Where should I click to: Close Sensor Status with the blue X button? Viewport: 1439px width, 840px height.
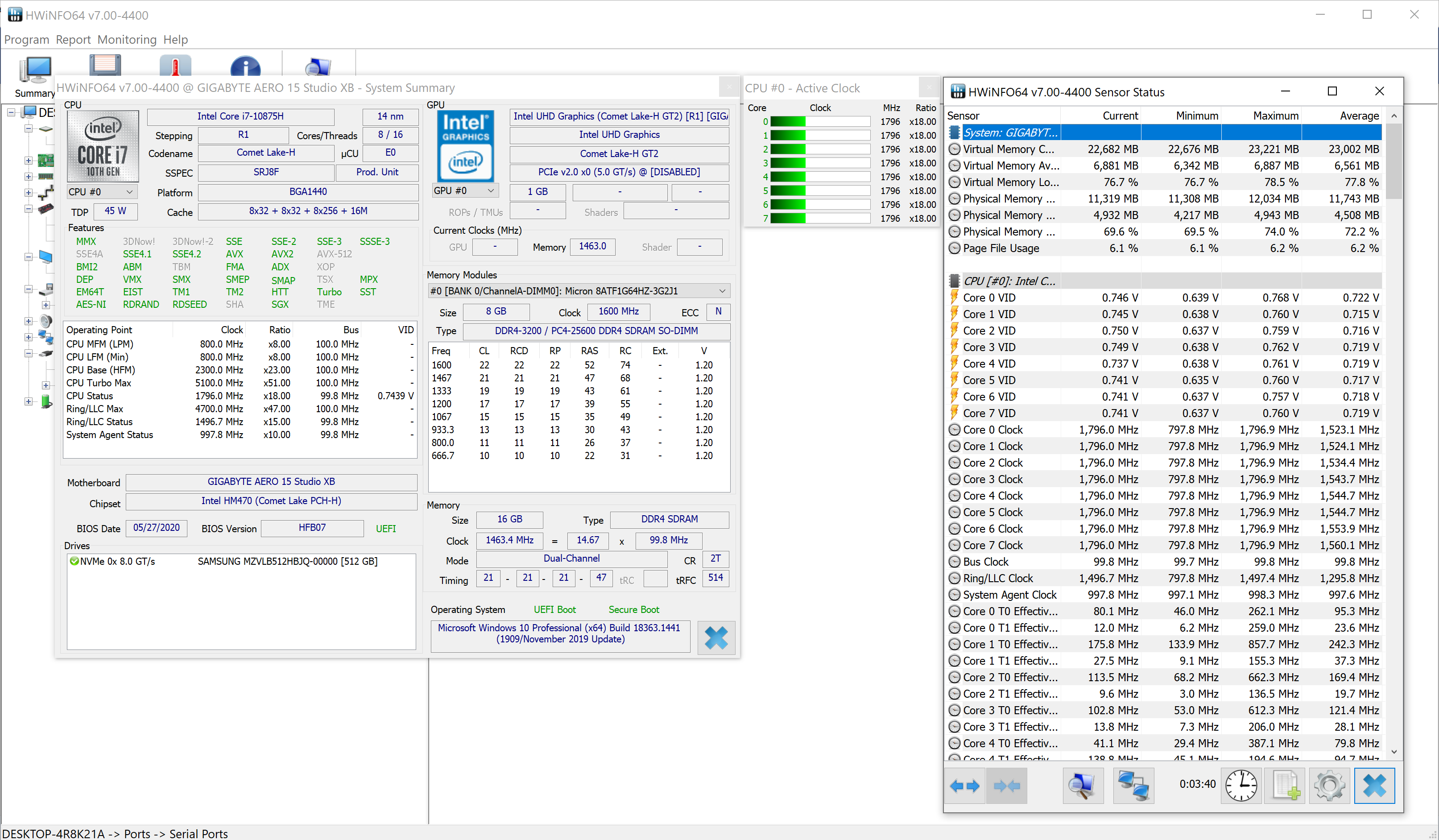(x=1375, y=785)
